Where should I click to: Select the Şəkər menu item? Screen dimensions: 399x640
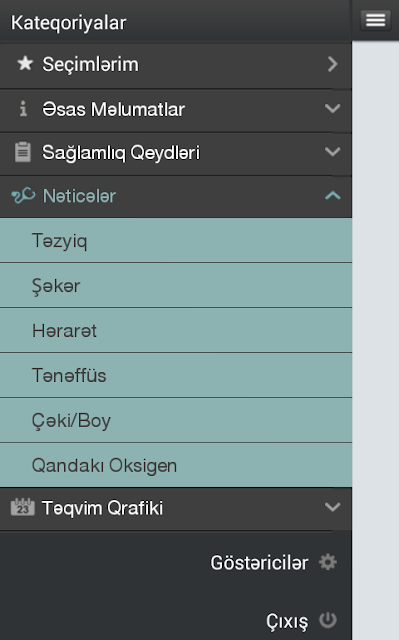tap(176, 285)
